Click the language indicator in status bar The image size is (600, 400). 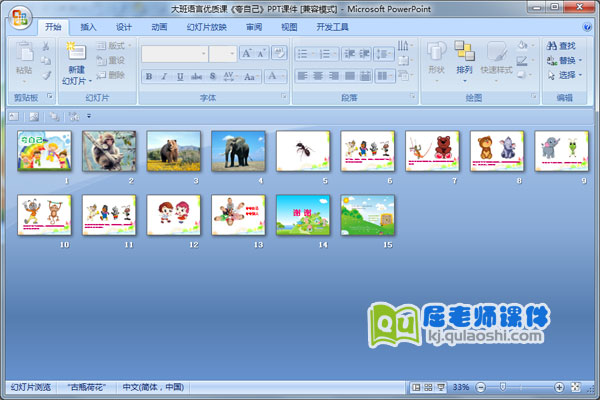(153, 387)
